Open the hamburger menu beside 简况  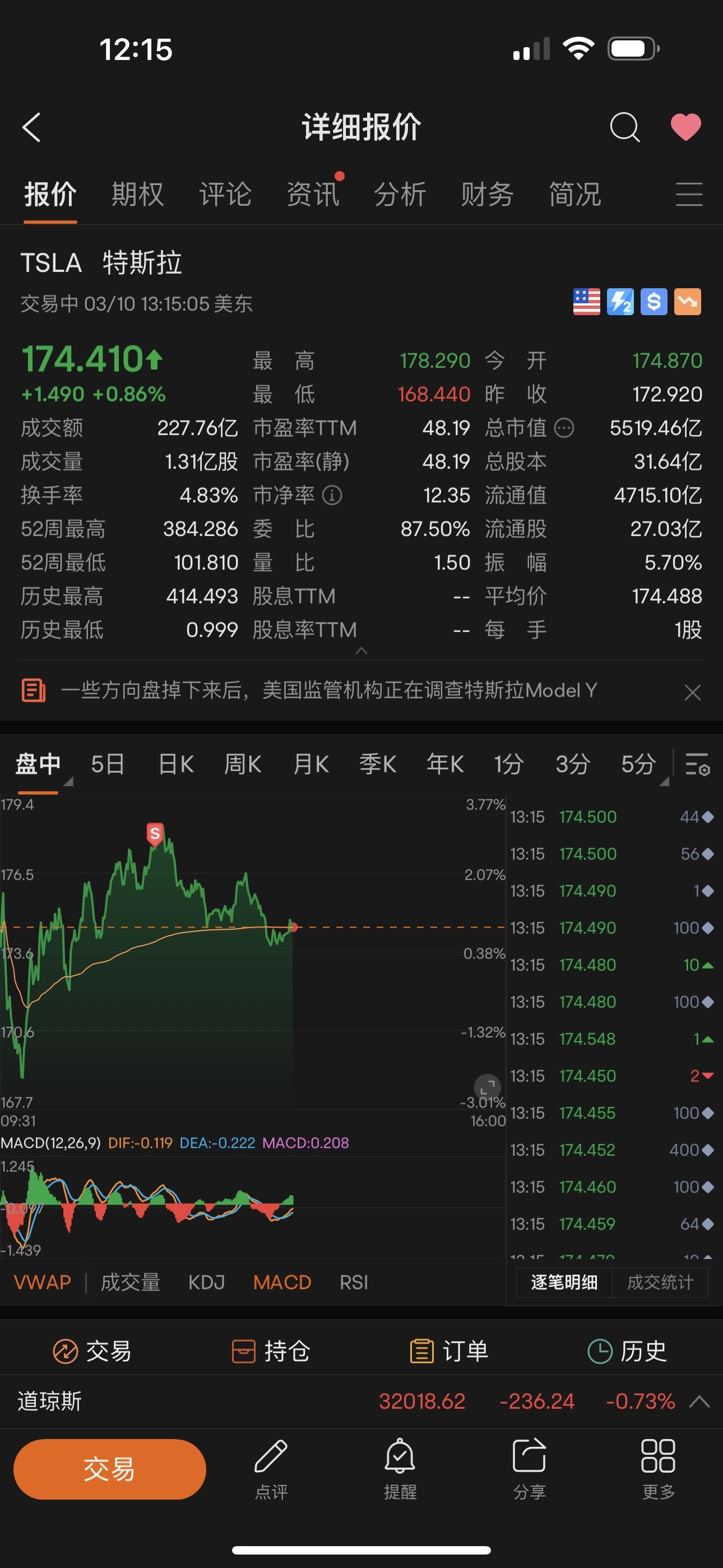[689, 194]
